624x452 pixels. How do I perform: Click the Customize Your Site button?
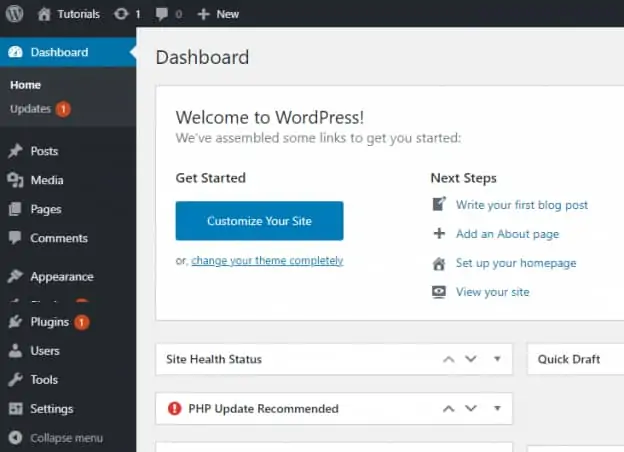click(x=259, y=221)
